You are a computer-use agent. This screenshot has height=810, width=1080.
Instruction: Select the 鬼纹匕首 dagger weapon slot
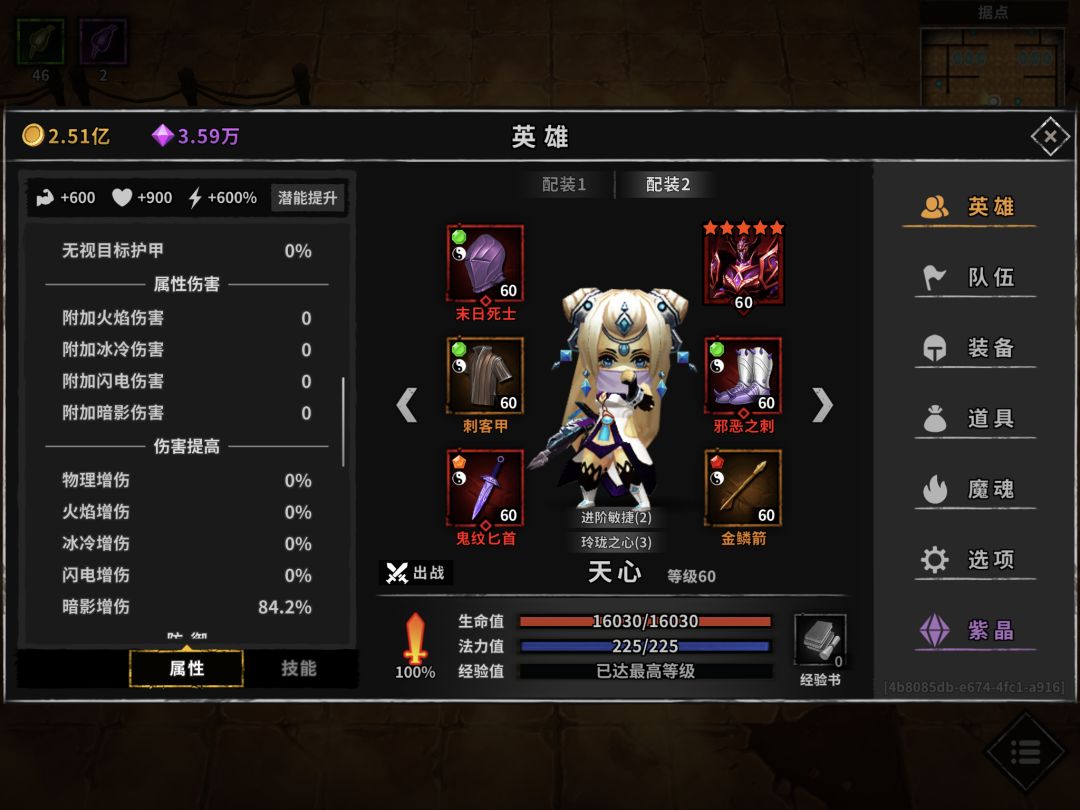tap(485, 488)
